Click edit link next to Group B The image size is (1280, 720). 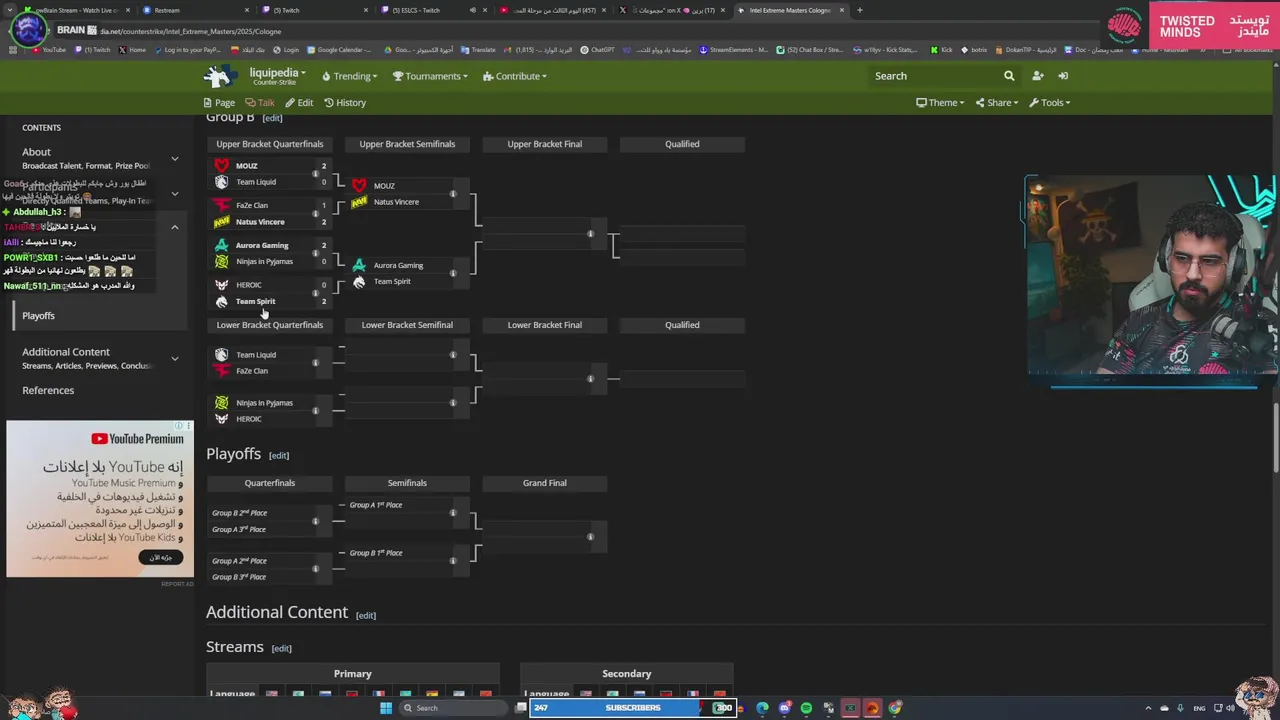coord(272,118)
